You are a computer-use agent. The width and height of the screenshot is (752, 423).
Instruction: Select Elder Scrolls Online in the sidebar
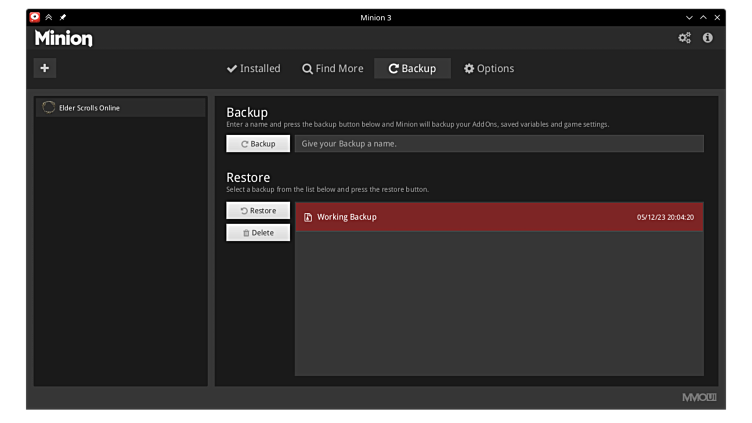[x=121, y=107]
